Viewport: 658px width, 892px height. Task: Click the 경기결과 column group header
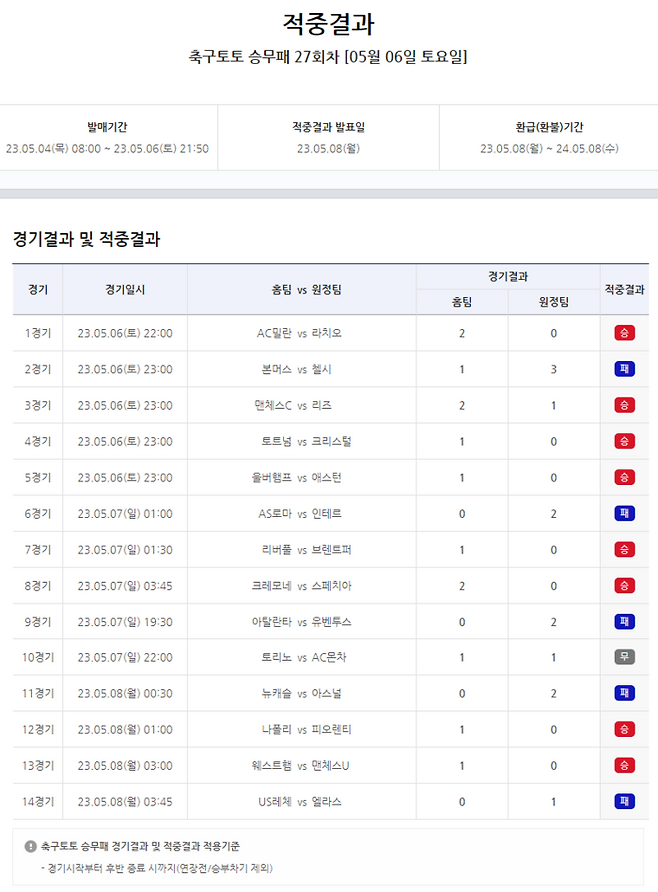[508, 276]
